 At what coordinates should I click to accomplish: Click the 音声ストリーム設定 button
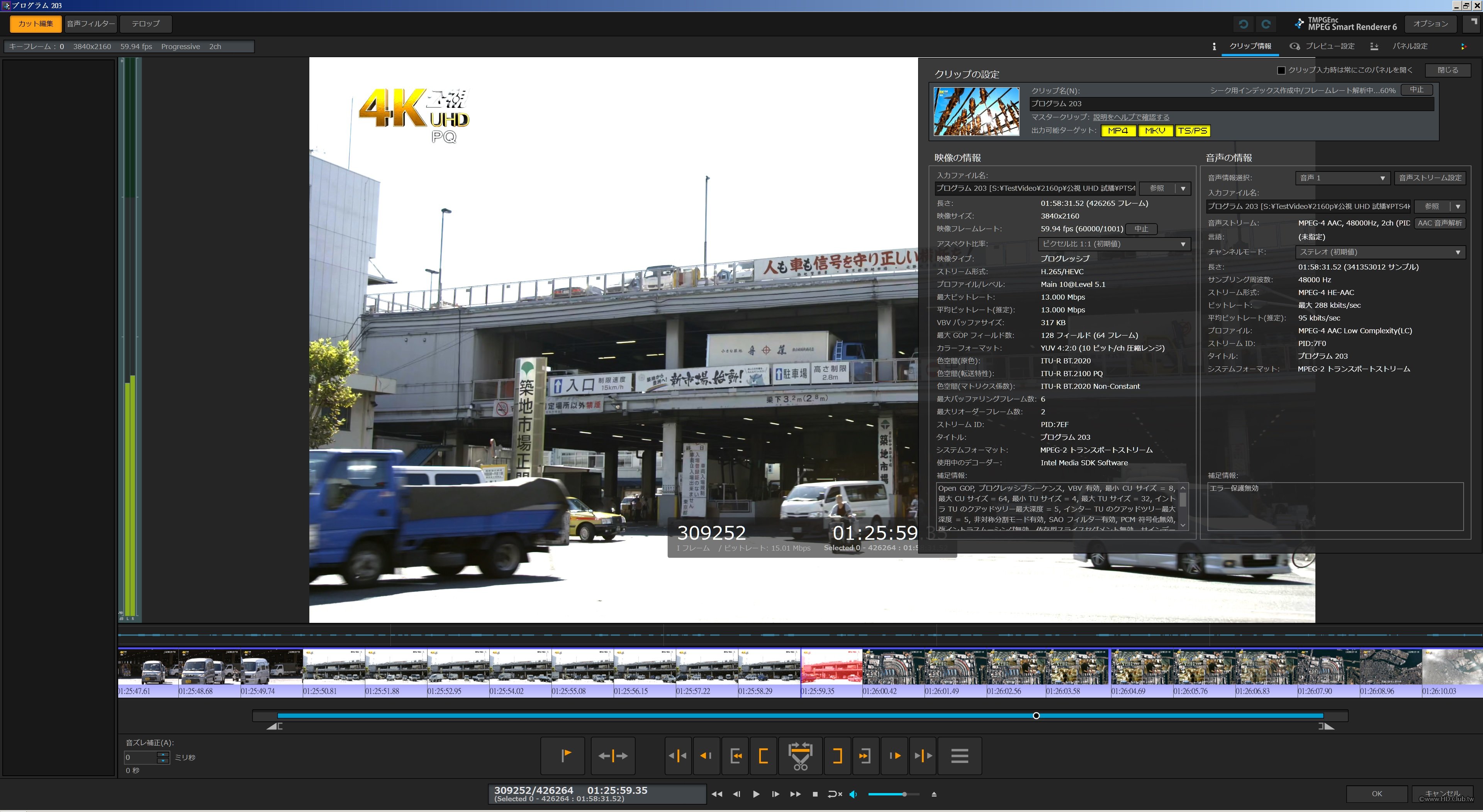[x=1429, y=178]
